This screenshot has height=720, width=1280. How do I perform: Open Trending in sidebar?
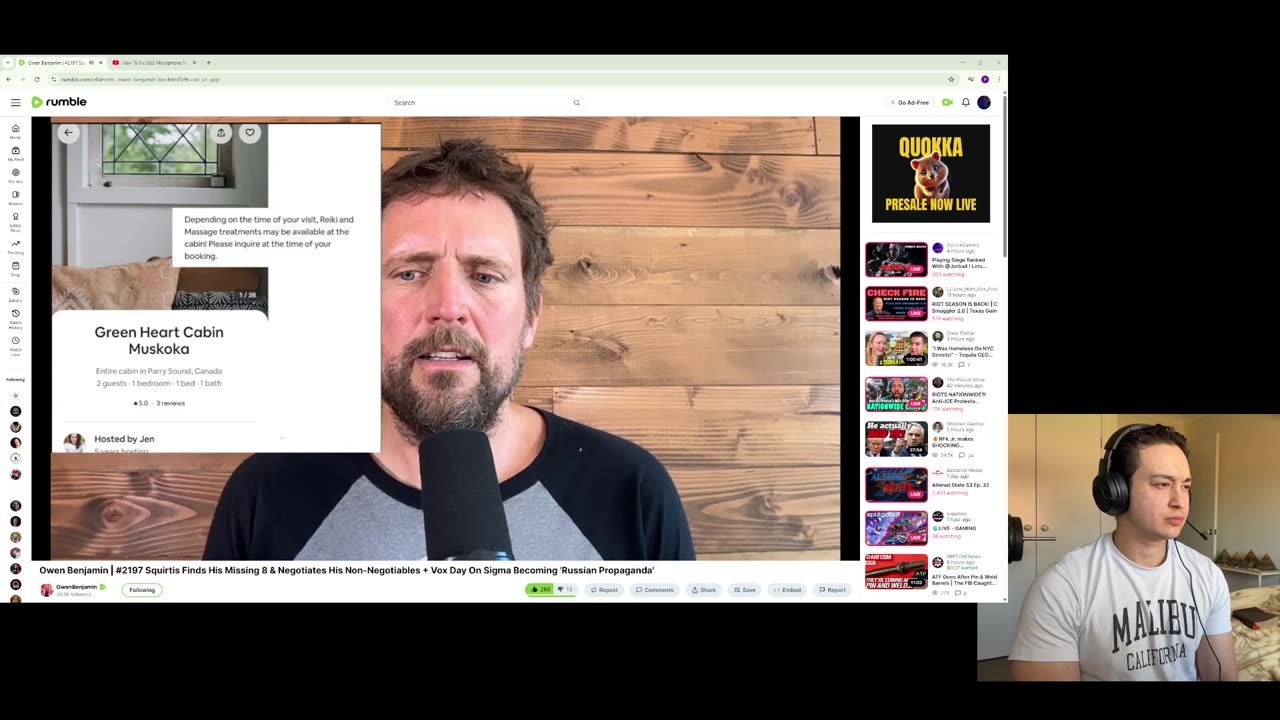click(15, 246)
